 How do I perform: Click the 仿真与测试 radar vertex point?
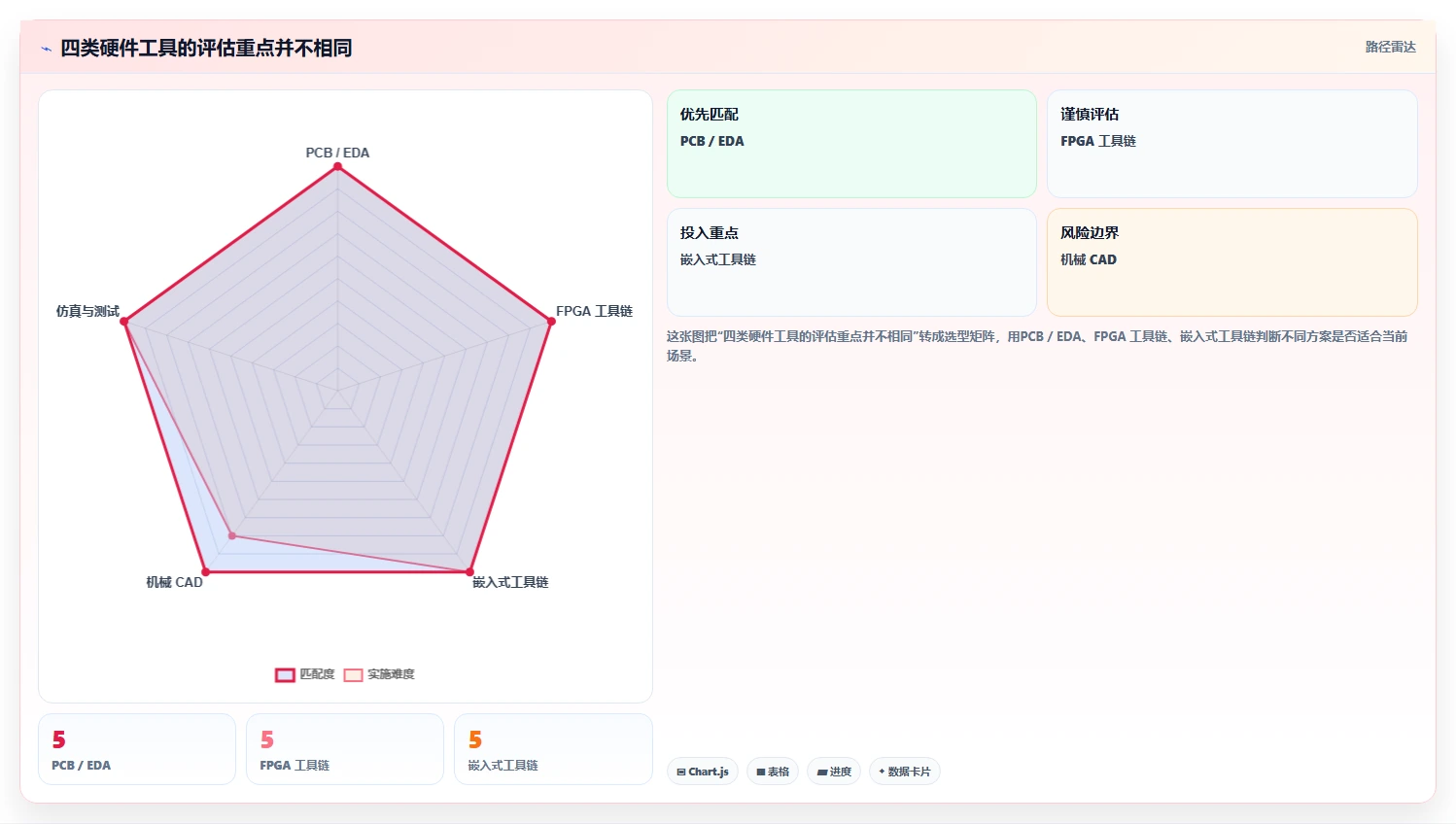(x=124, y=321)
